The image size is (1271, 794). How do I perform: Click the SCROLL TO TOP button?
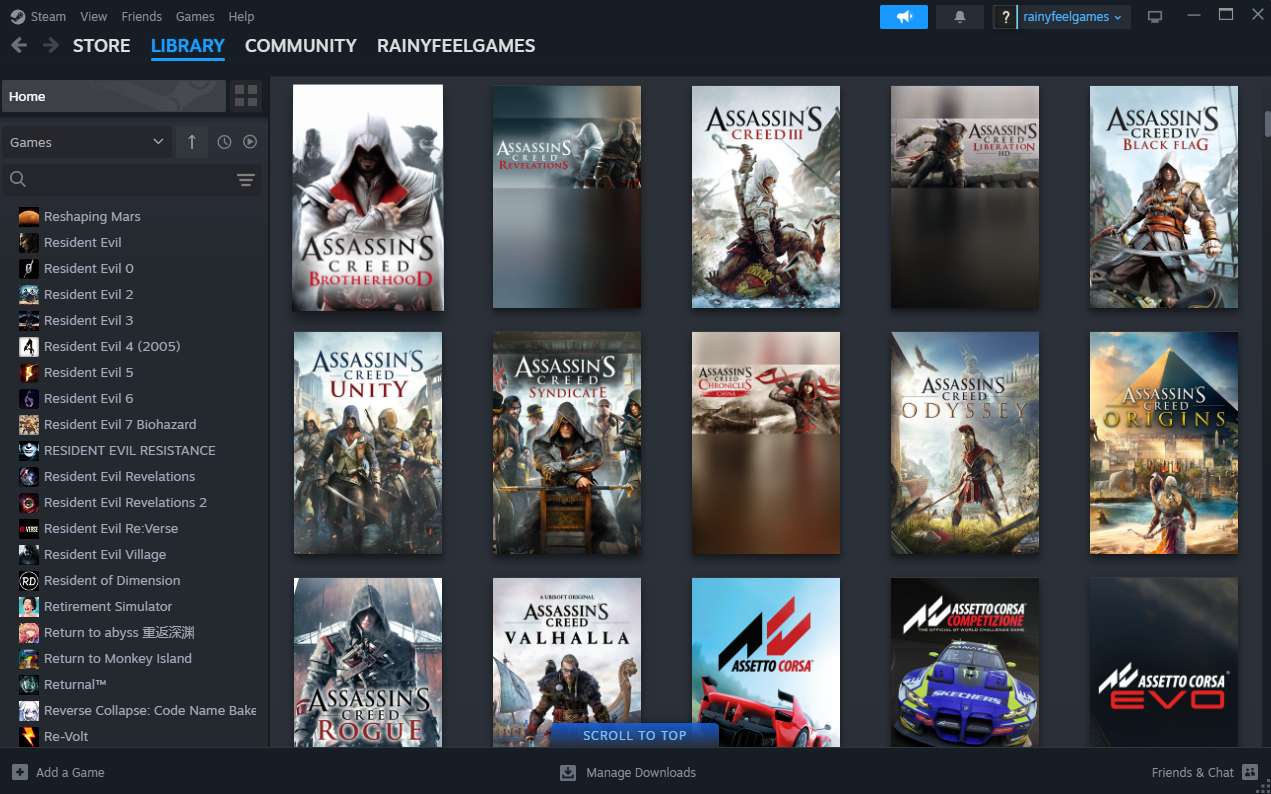[634, 735]
